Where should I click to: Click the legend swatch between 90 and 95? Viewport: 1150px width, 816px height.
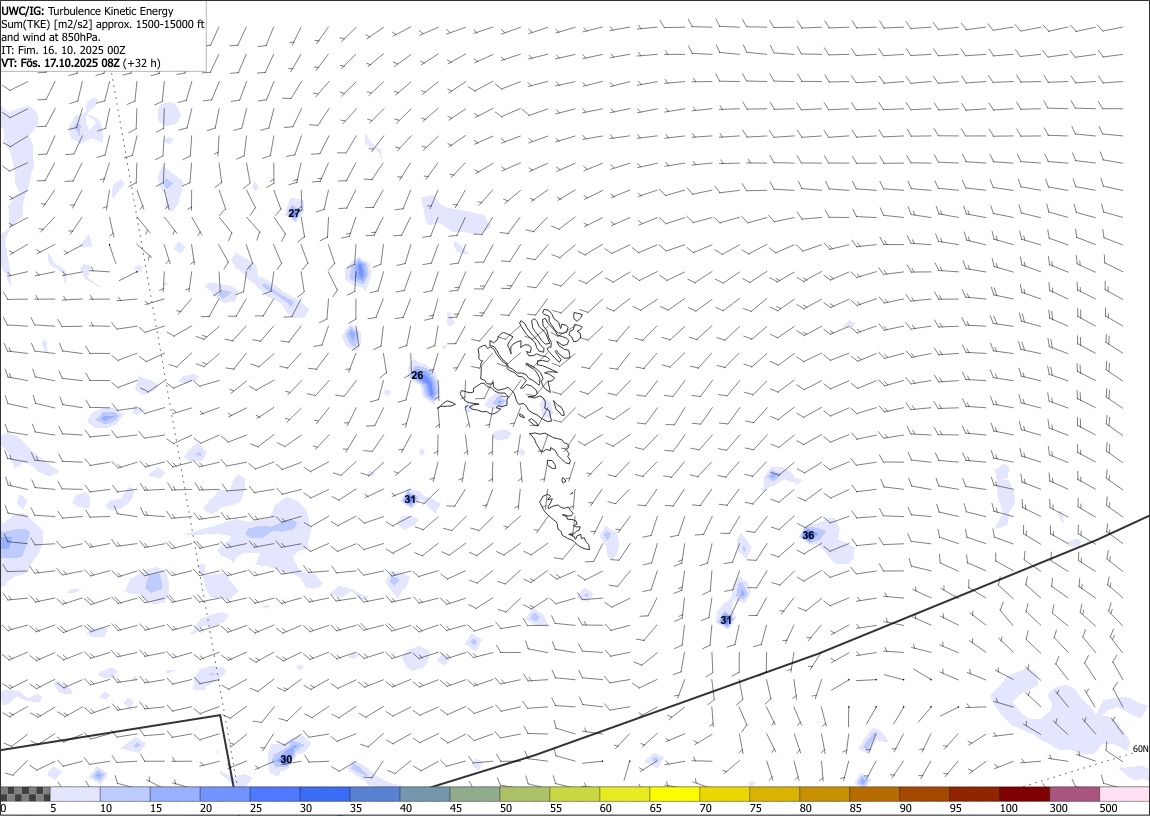[923, 794]
